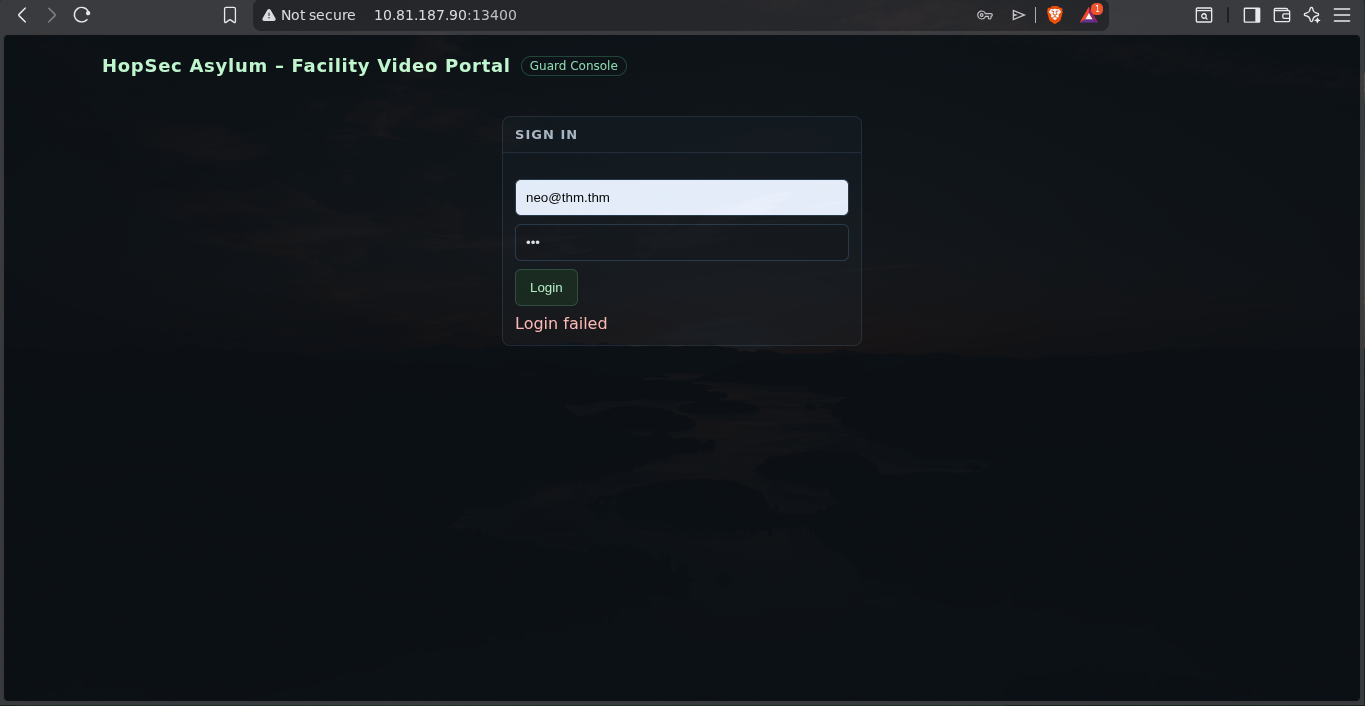Open the Brave Wallet icon
The width and height of the screenshot is (1365, 706).
click(1282, 15)
